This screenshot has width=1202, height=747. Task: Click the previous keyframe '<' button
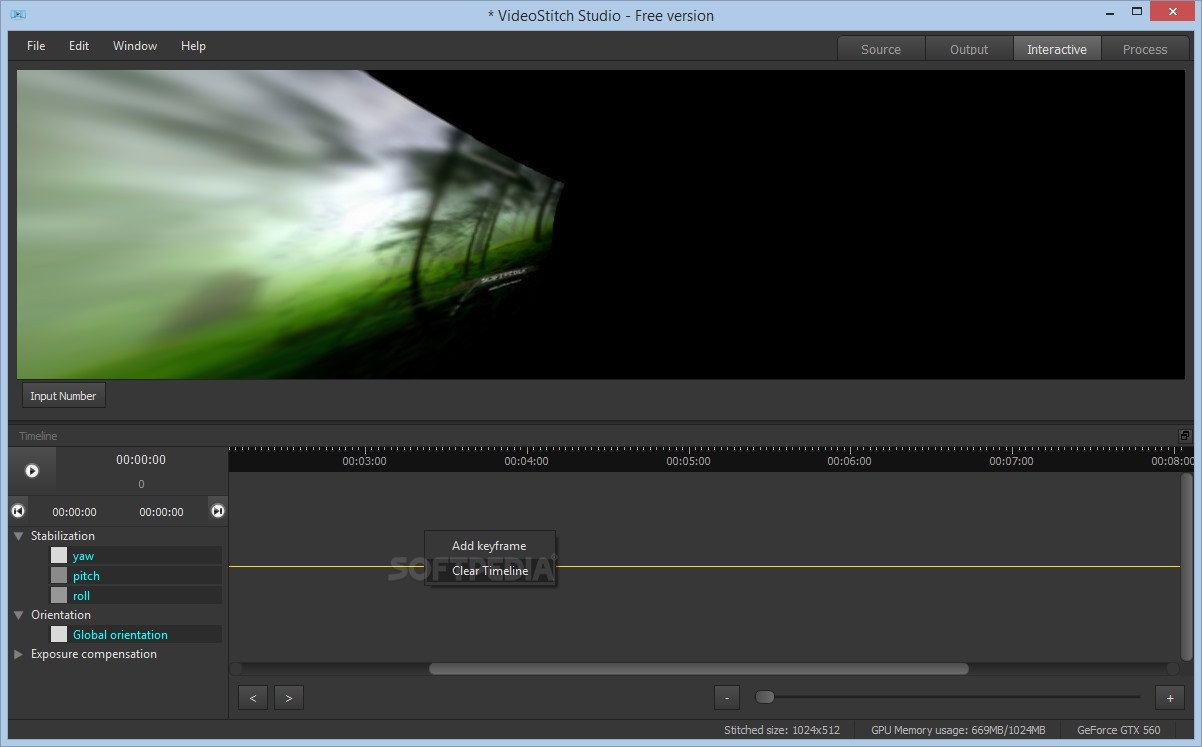point(253,698)
